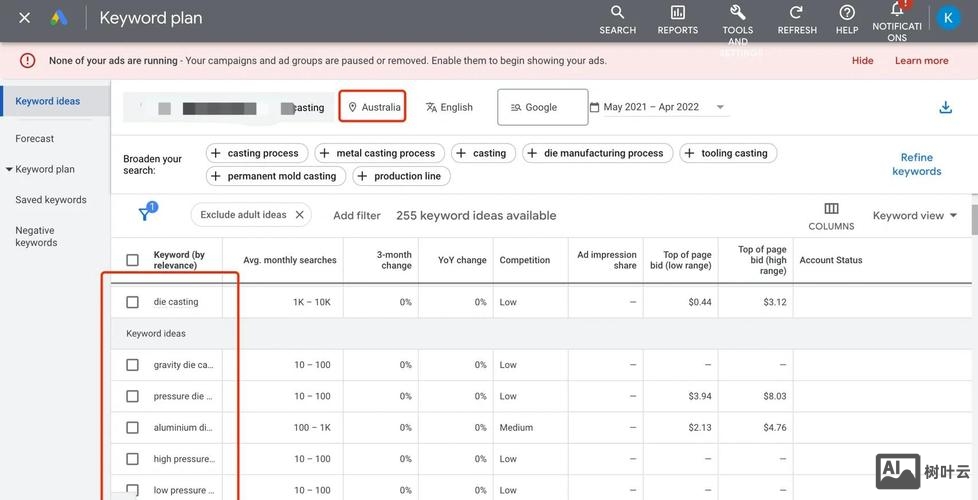Go to the Forecast section
This screenshot has height=500, width=978.
point(35,139)
